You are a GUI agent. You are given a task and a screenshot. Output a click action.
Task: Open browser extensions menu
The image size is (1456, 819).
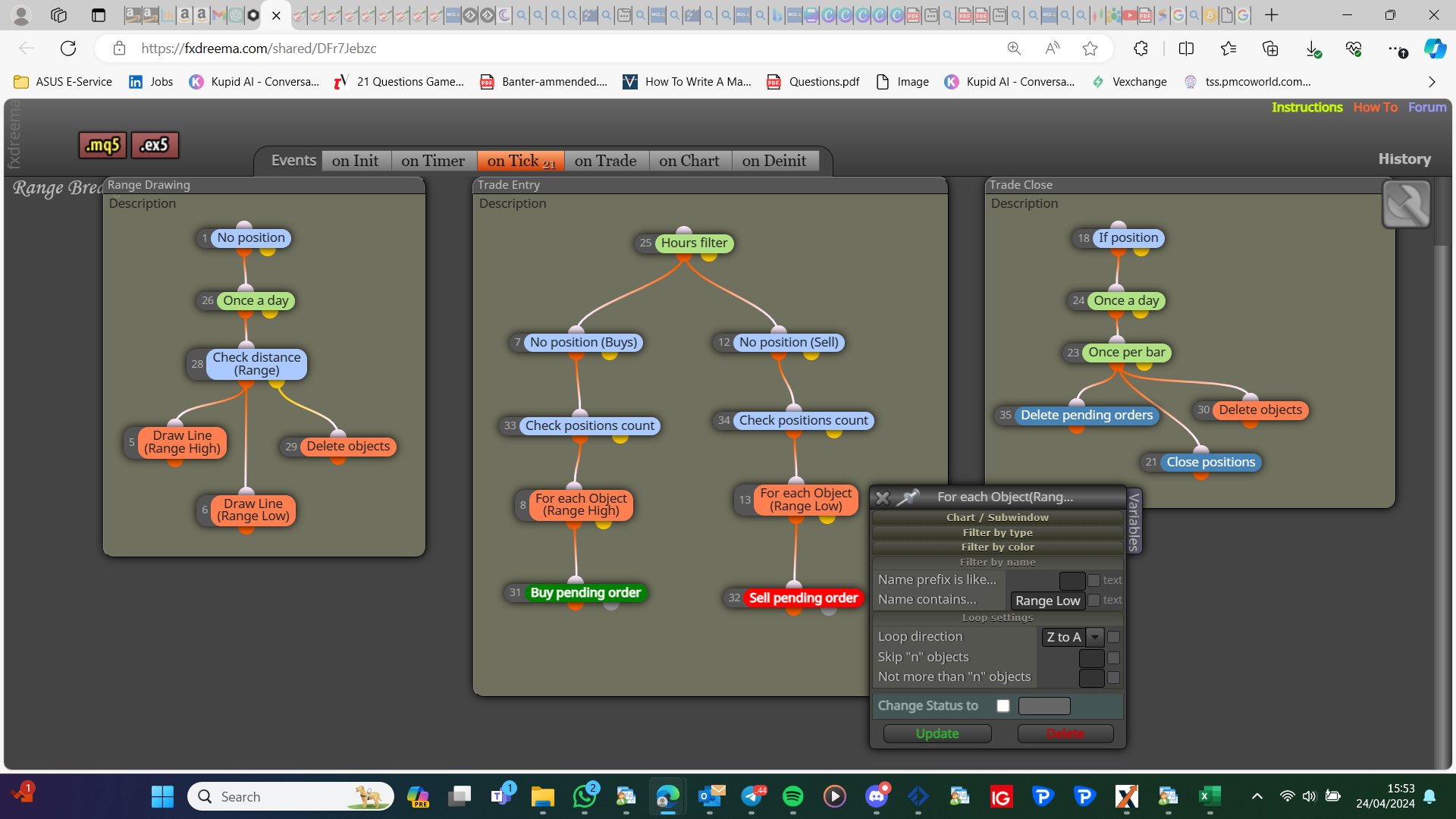(x=1141, y=49)
